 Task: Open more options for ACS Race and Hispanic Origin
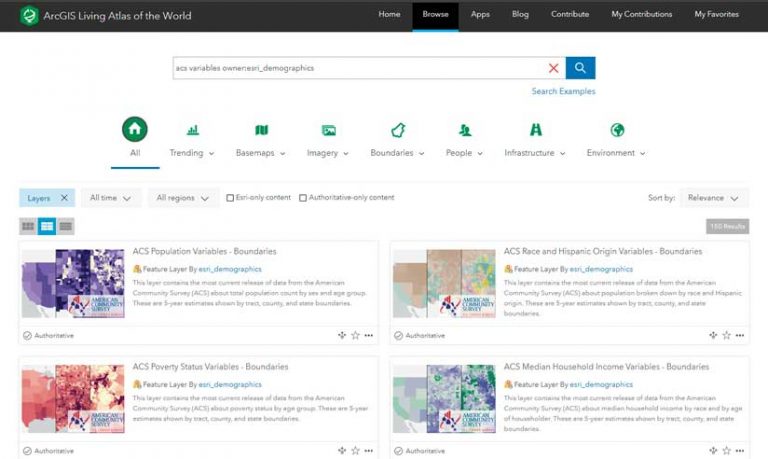click(740, 336)
